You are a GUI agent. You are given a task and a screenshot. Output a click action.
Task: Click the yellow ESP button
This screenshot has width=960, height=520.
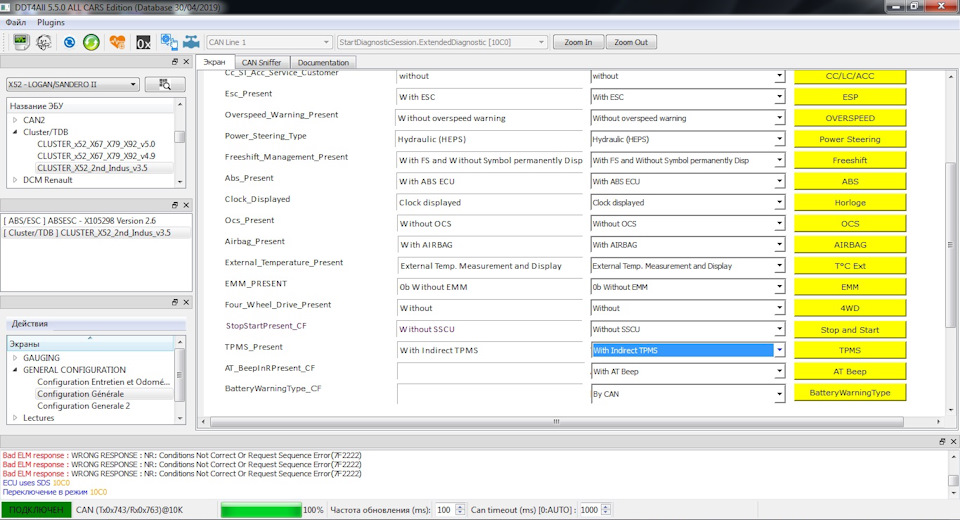coord(850,97)
